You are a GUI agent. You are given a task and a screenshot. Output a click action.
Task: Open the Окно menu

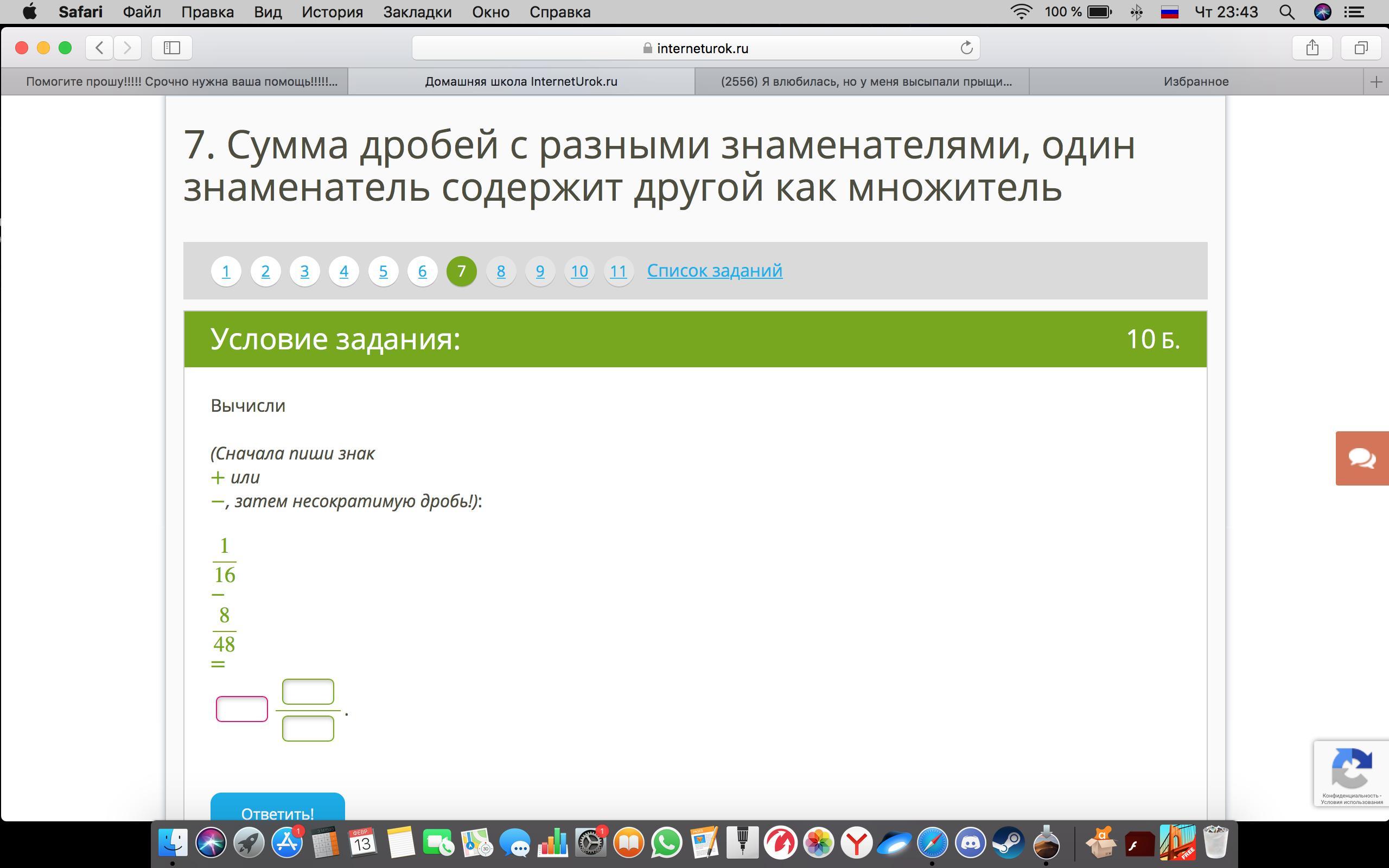click(490, 11)
